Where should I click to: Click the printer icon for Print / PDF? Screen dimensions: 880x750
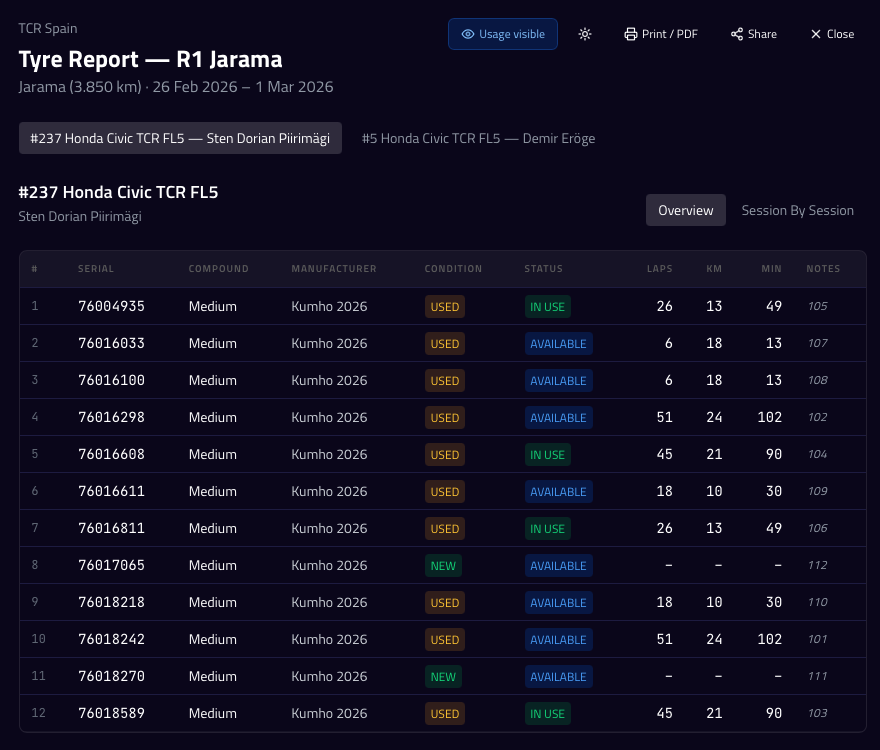630,34
